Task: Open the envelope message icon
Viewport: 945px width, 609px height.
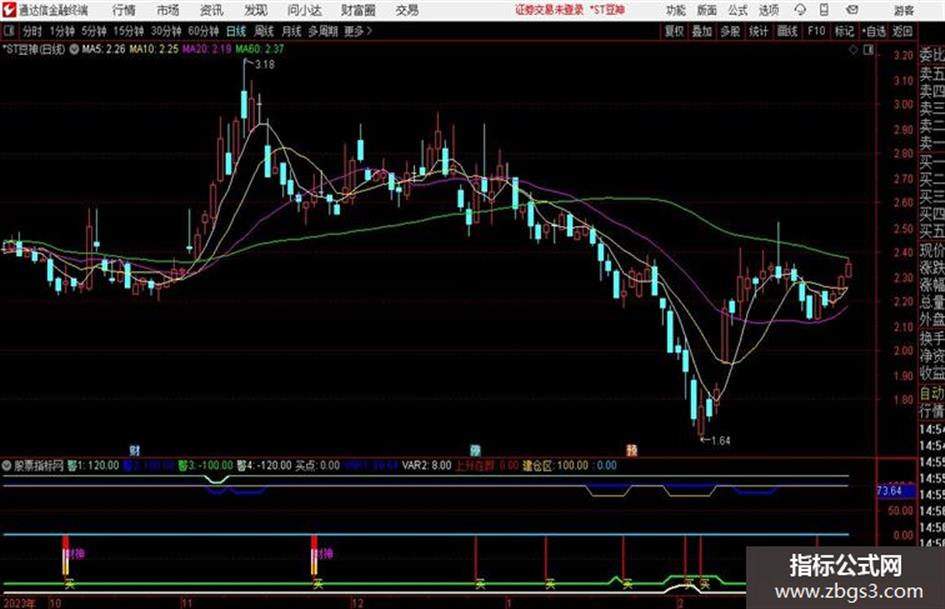Action: 852,10
